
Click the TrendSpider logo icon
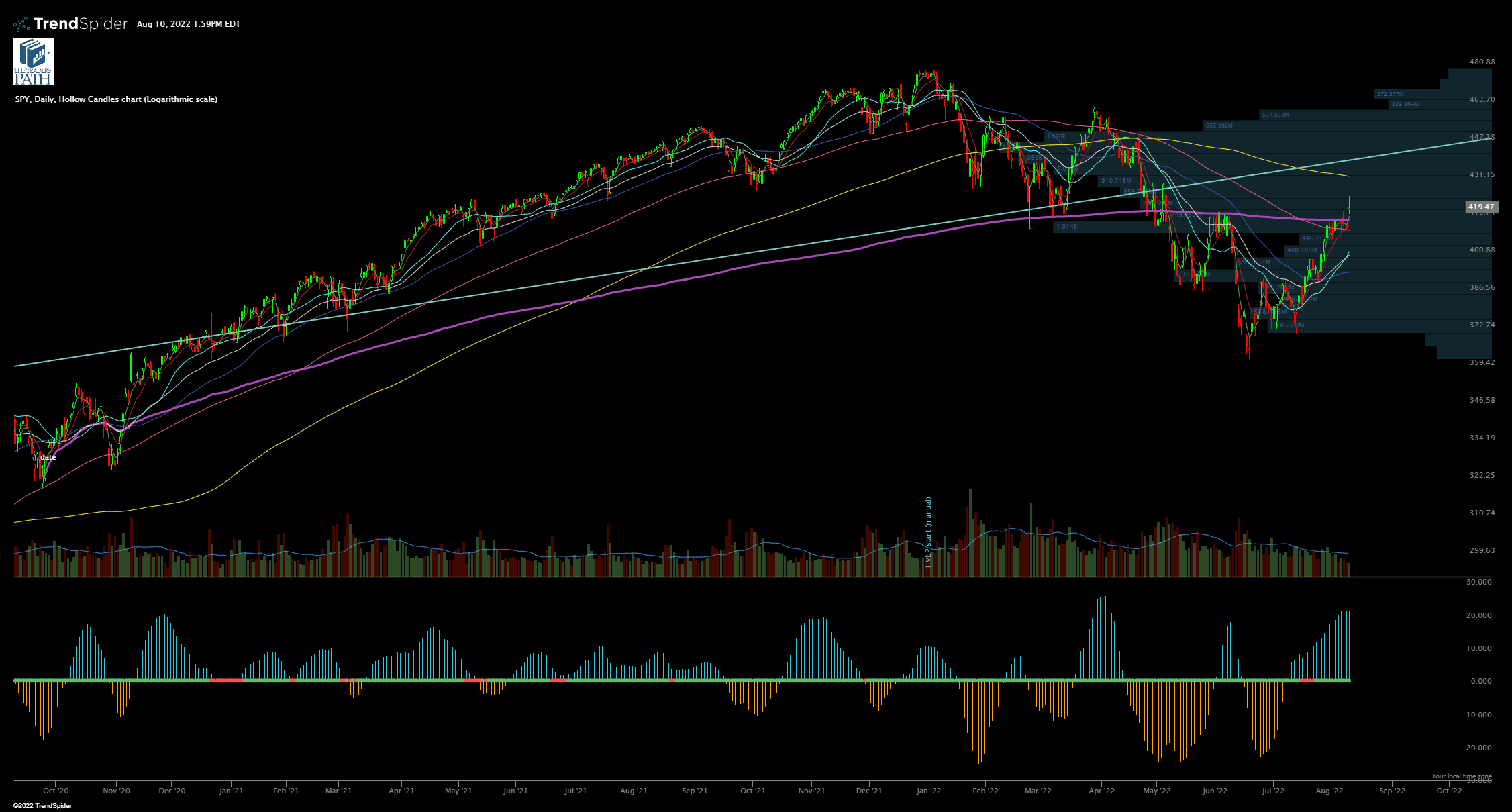22,22
